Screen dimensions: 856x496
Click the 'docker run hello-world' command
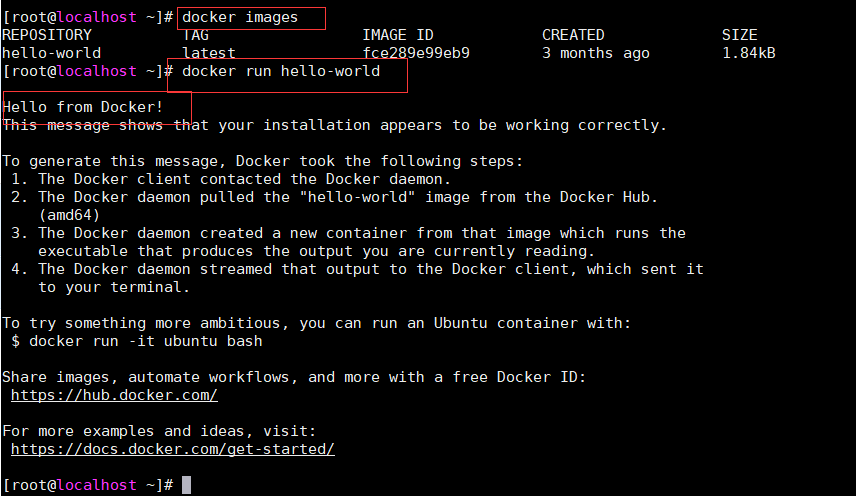pyautogui.click(x=281, y=71)
